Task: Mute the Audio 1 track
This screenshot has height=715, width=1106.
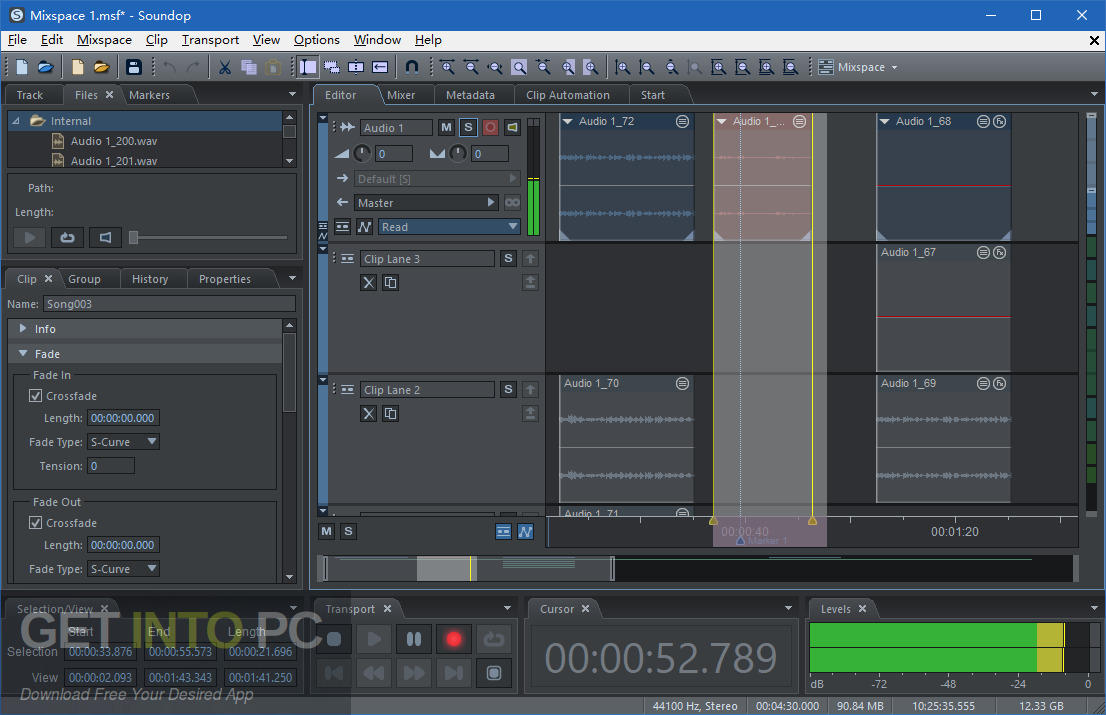Action: click(446, 128)
